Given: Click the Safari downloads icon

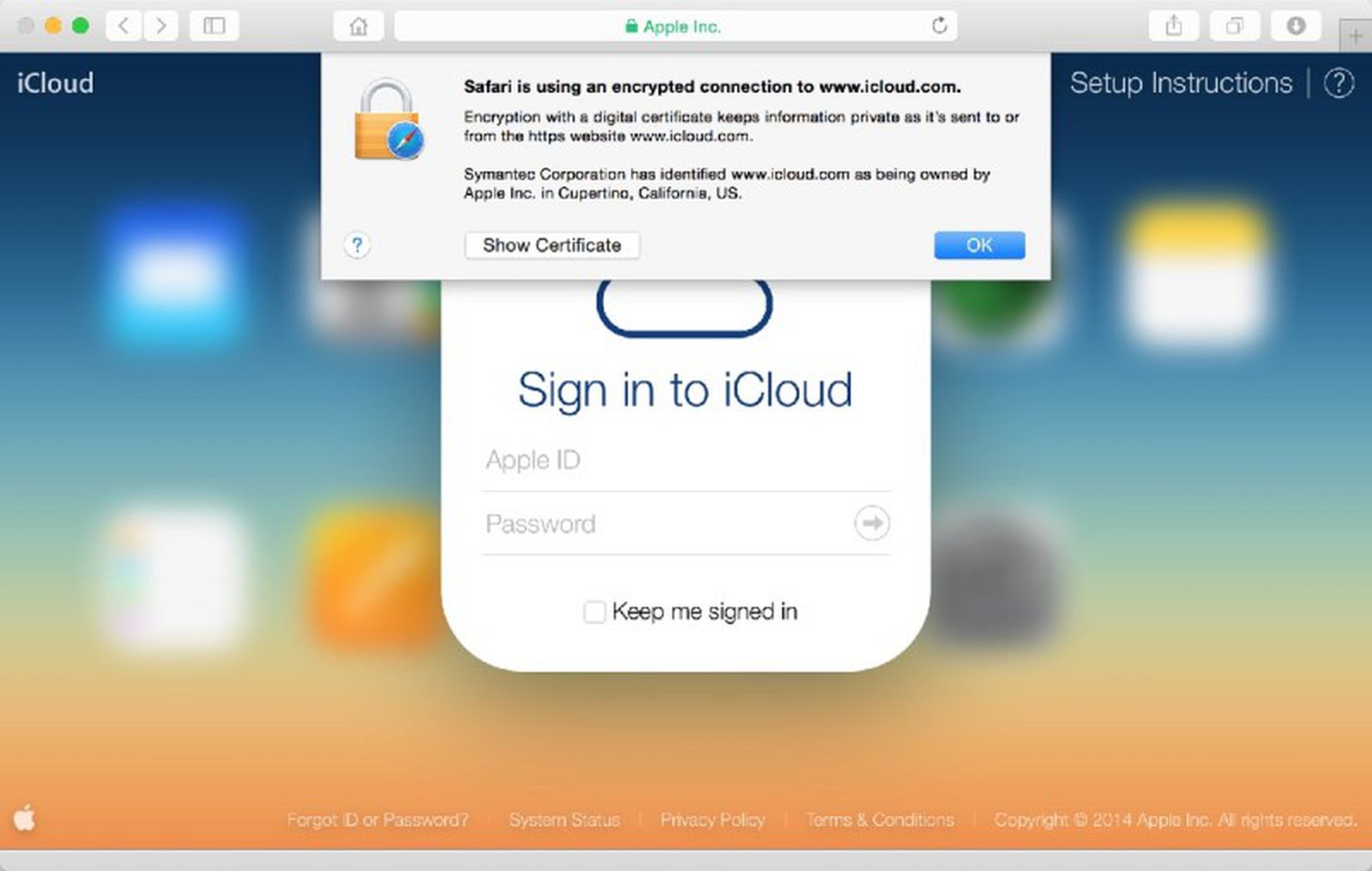Looking at the screenshot, I should pyautogui.click(x=1295, y=26).
